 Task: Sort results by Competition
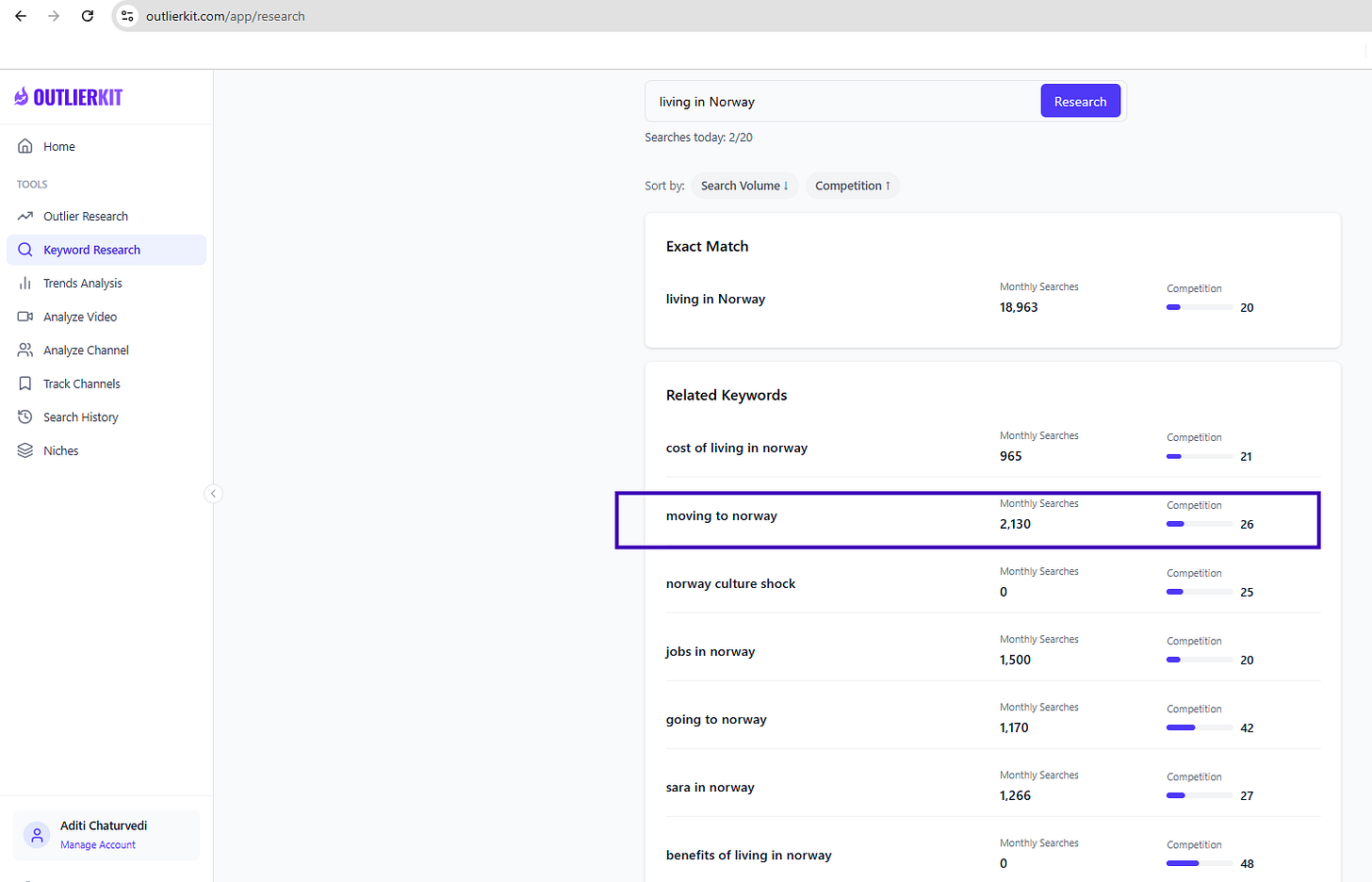853,186
